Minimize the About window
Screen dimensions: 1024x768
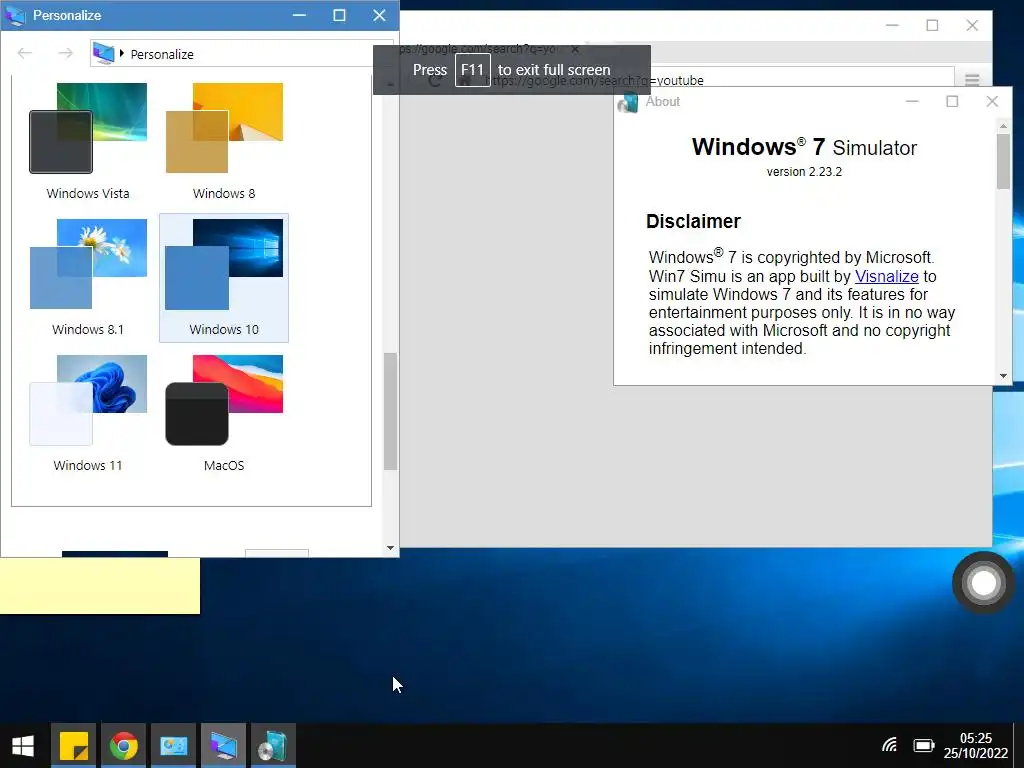912,101
